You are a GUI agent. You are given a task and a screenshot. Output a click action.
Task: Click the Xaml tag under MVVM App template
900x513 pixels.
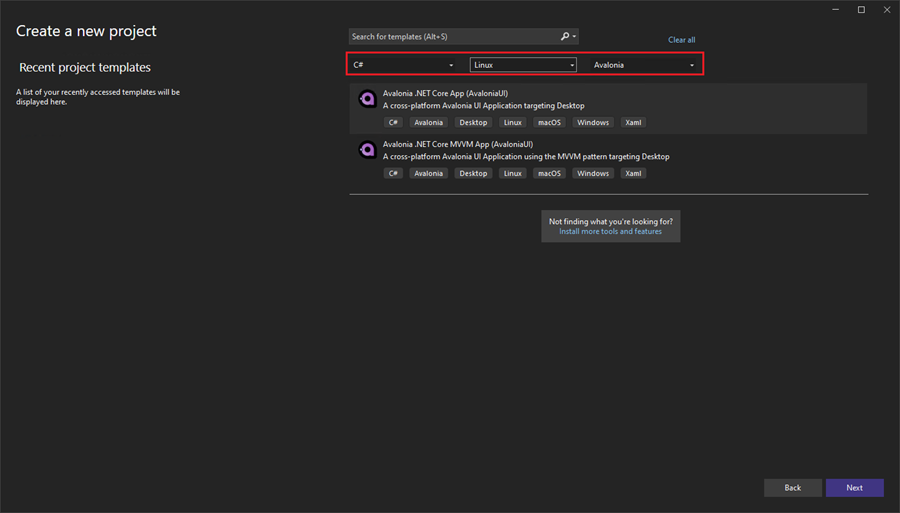coord(633,173)
